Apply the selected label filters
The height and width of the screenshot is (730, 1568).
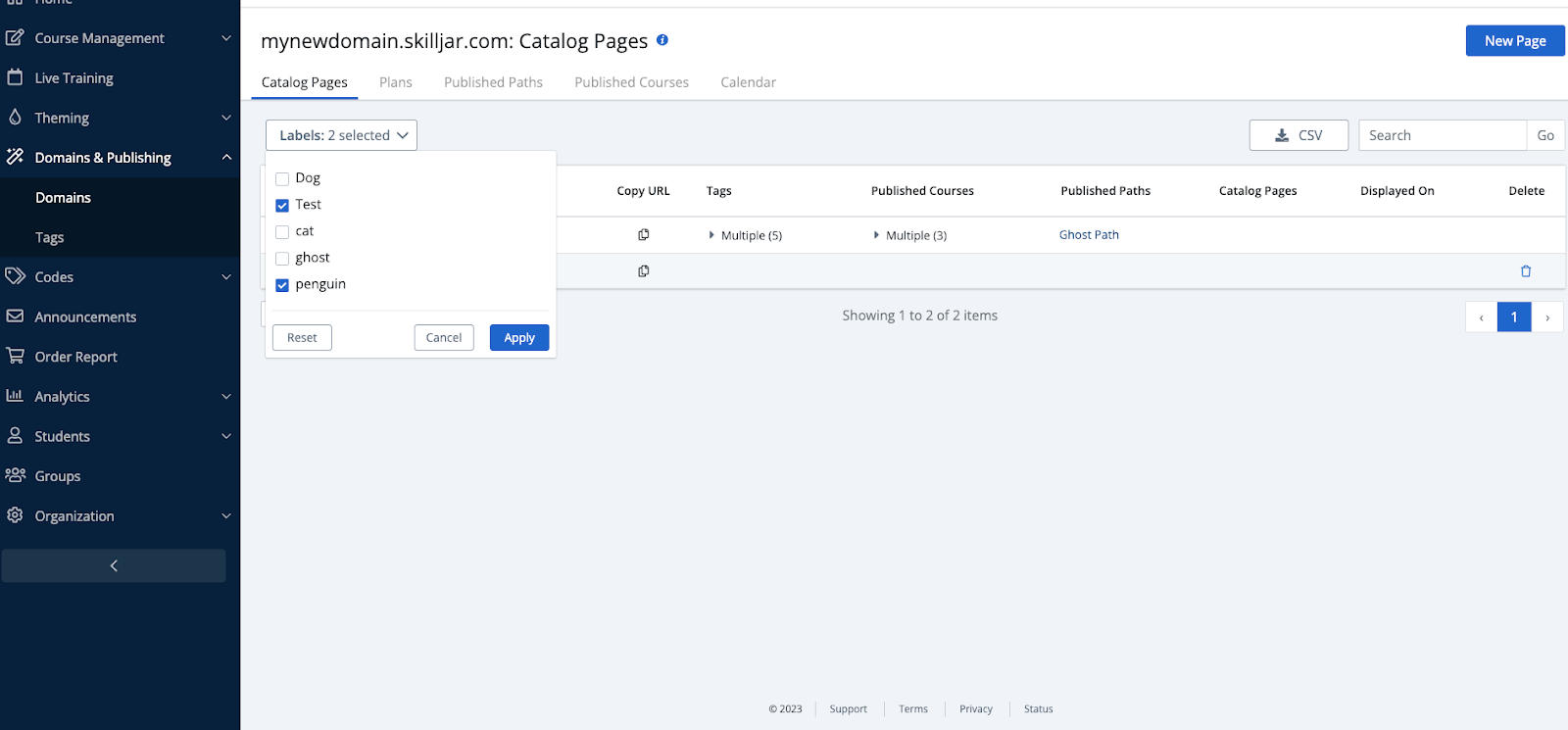pyautogui.click(x=519, y=338)
